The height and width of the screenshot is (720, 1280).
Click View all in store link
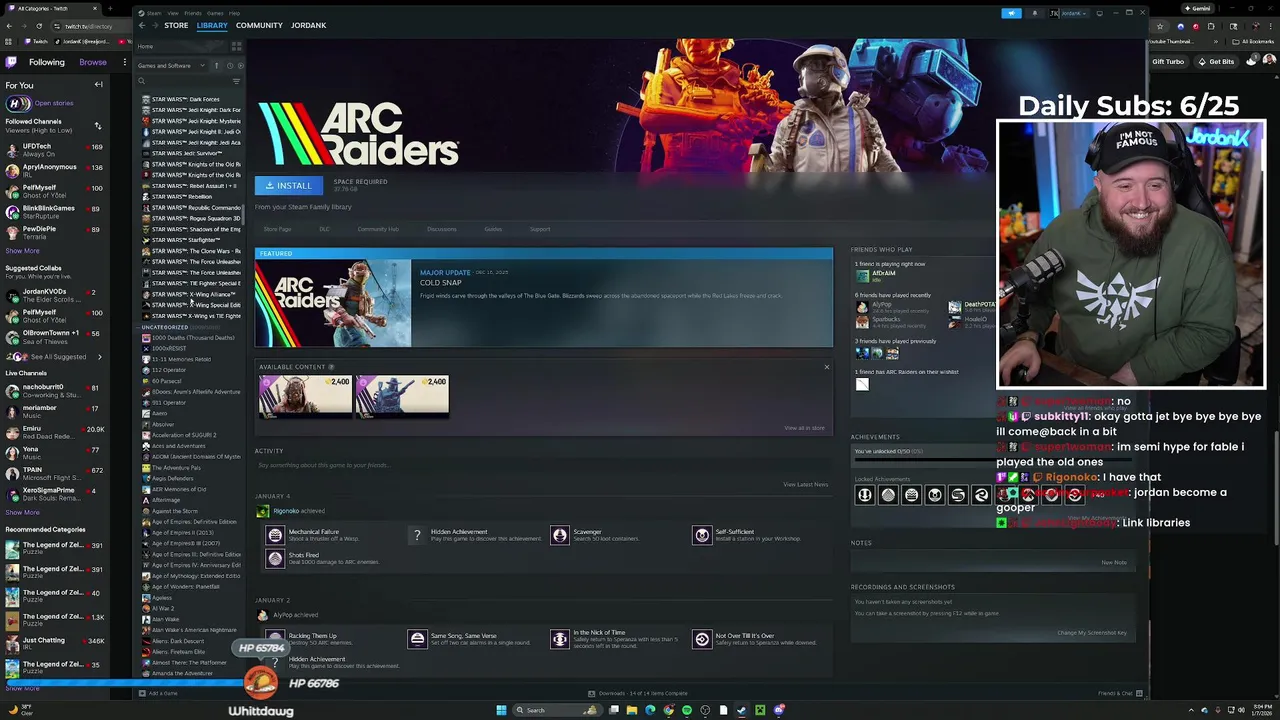pyautogui.click(x=805, y=428)
